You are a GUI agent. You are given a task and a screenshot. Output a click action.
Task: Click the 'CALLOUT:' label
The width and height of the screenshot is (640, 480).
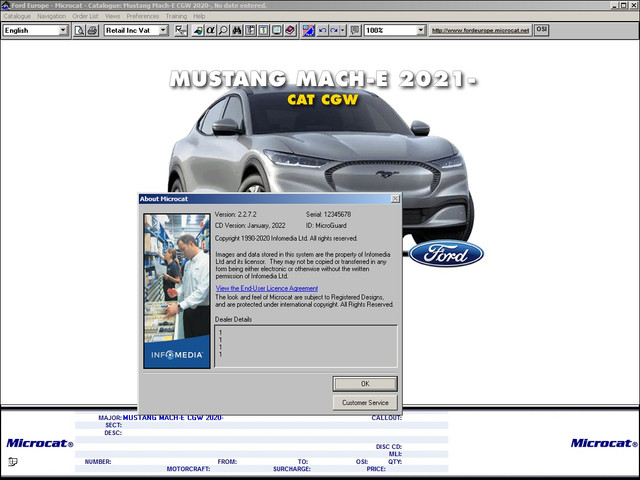click(x=387, y=418)
